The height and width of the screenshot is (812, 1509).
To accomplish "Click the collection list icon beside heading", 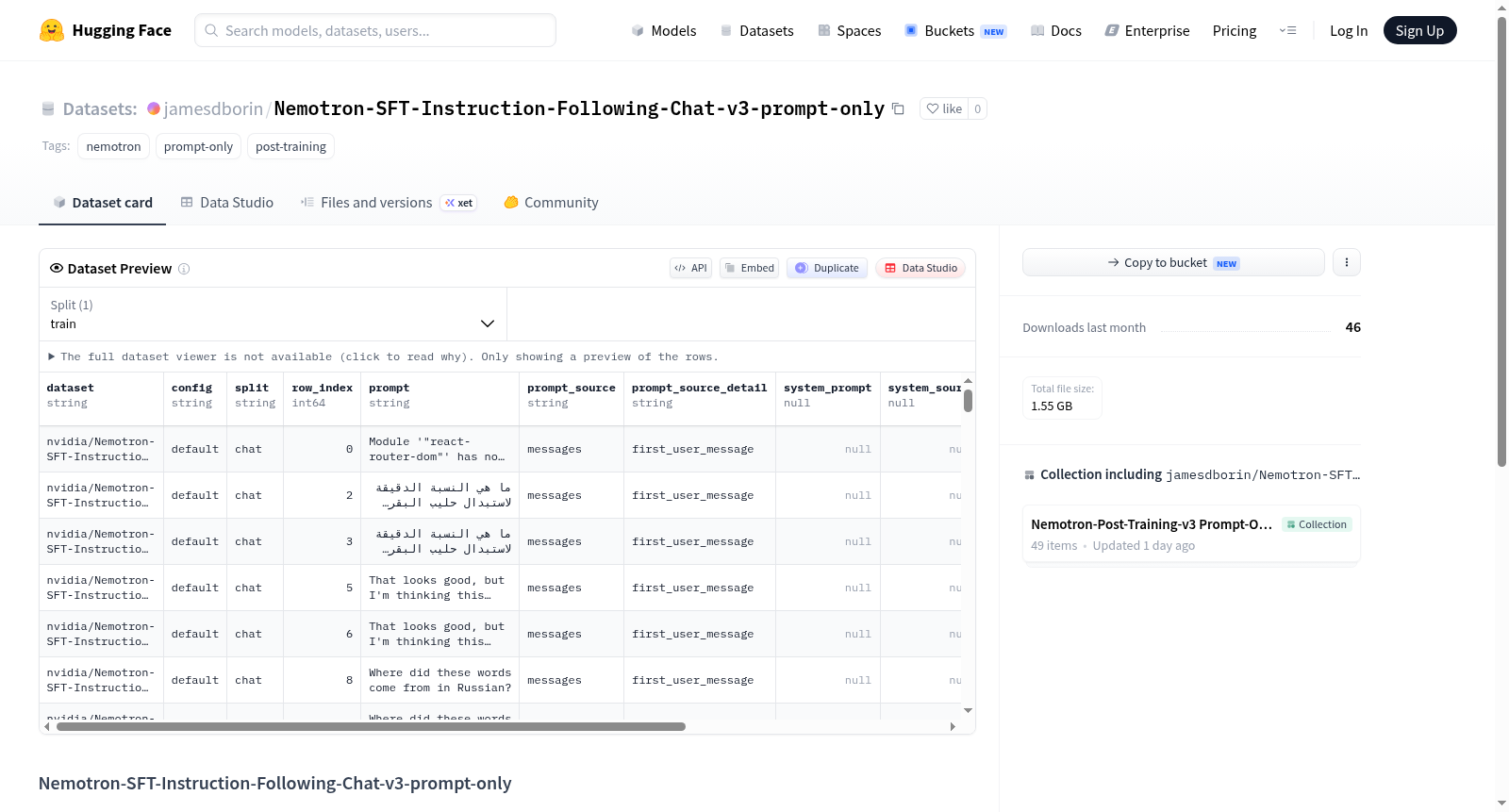I will coord(1029,475).
